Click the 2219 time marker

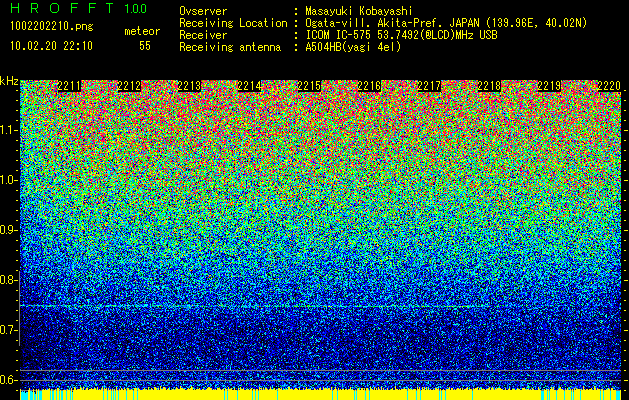549,86
